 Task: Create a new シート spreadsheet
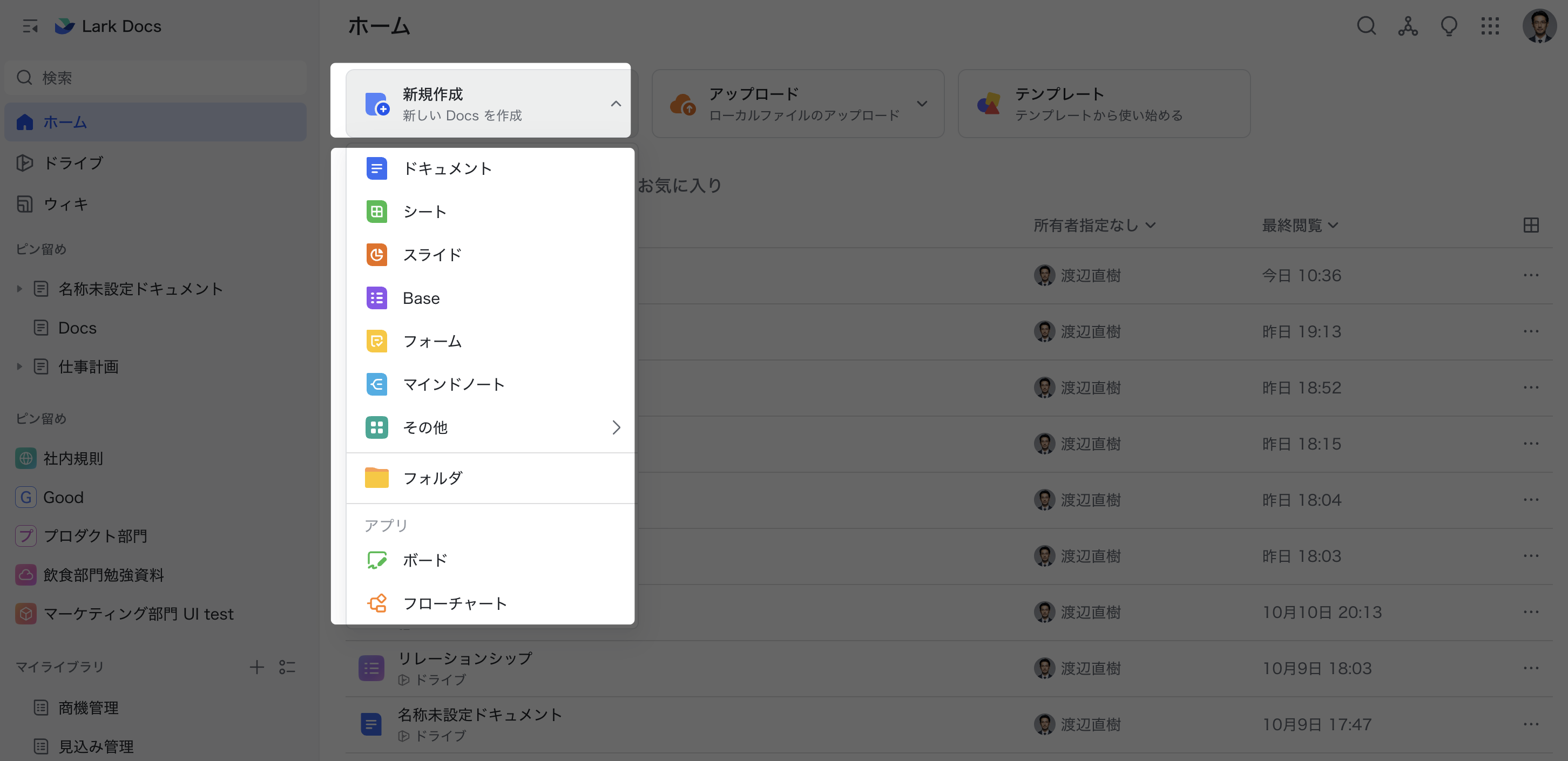tap(425, 212)
